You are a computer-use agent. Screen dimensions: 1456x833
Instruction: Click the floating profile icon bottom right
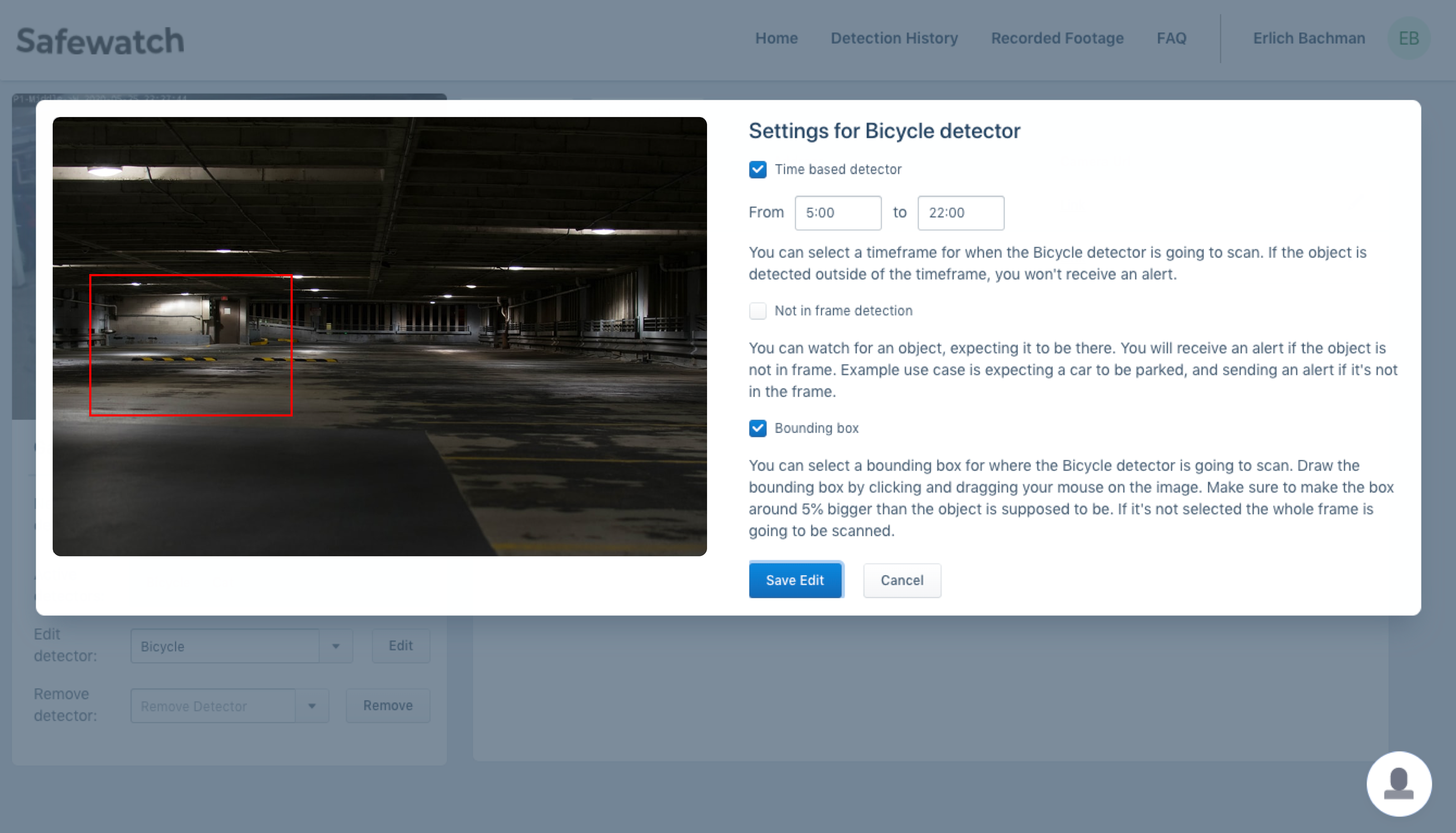pos(1399,784)
